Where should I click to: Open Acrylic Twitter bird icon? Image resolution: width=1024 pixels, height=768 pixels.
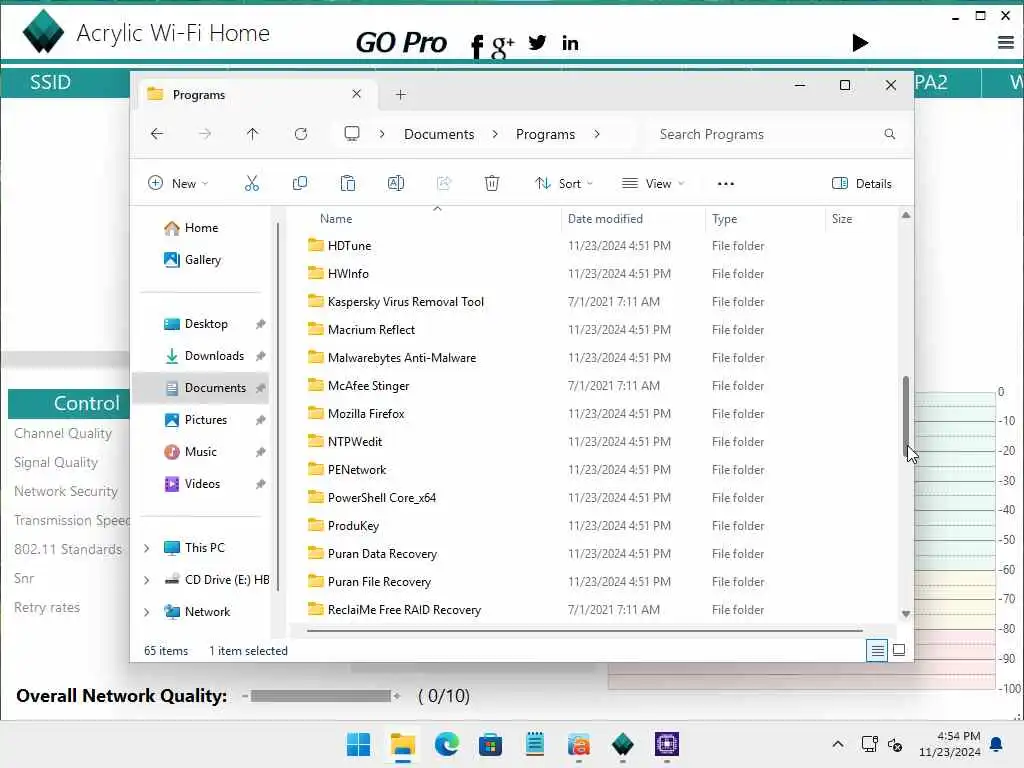click(x=537, y=43)
